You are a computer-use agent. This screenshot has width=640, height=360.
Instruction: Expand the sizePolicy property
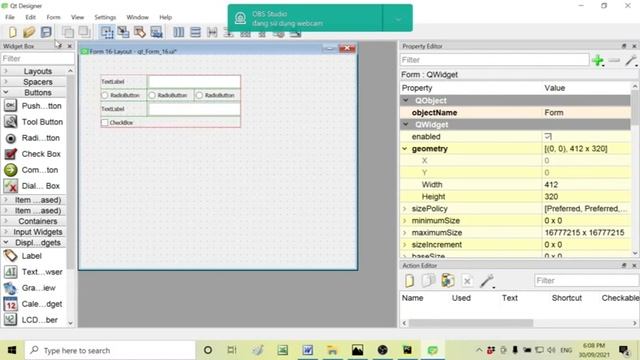pyautogui.click(x=404, y=209)
